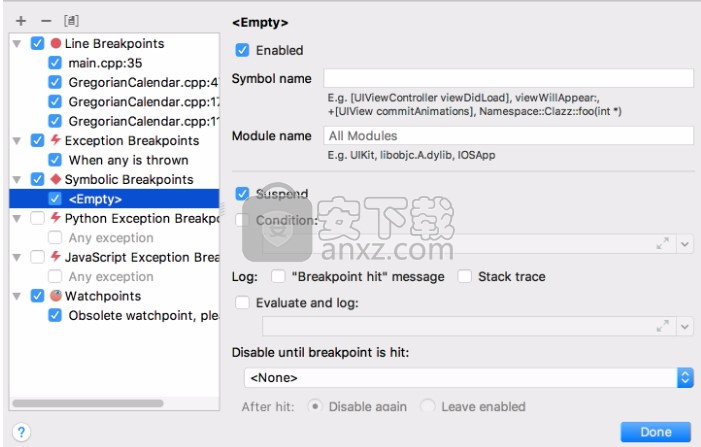Uncheck the Obsolete watchpoint checkbox
This screenshot has width=701, height=447.
(55, 315)
